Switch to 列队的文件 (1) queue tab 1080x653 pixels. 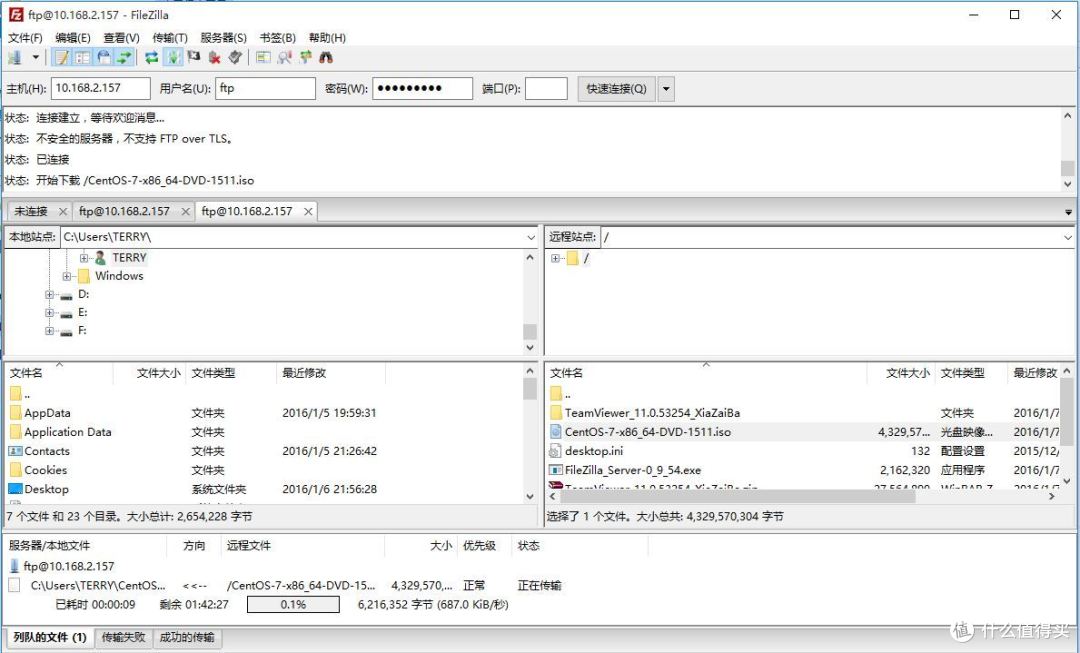(x=49, y=638)
